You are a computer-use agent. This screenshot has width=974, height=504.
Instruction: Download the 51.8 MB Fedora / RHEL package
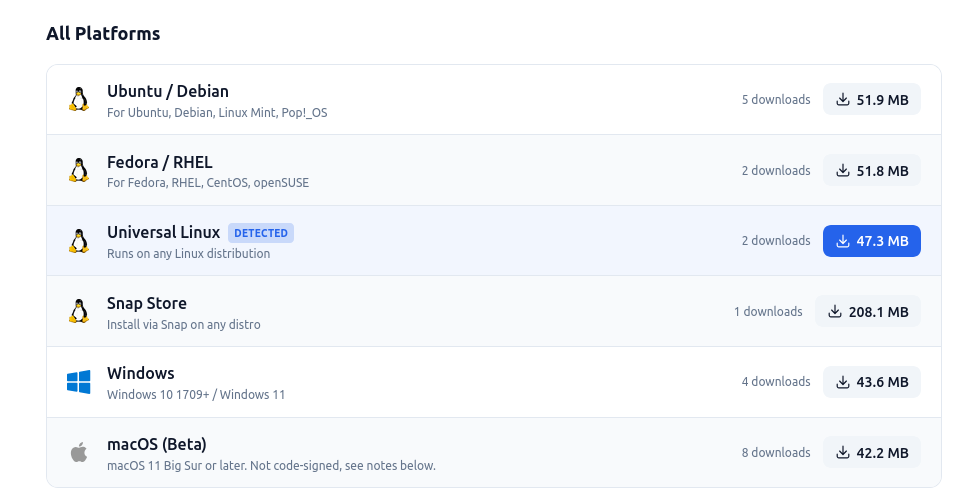[871, 170]
